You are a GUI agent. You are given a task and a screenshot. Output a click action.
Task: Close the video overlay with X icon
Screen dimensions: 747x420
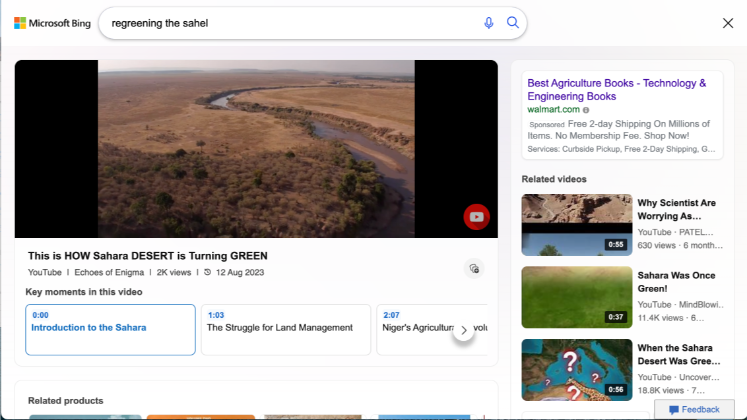pyautogui.click(x=727, y=23)
